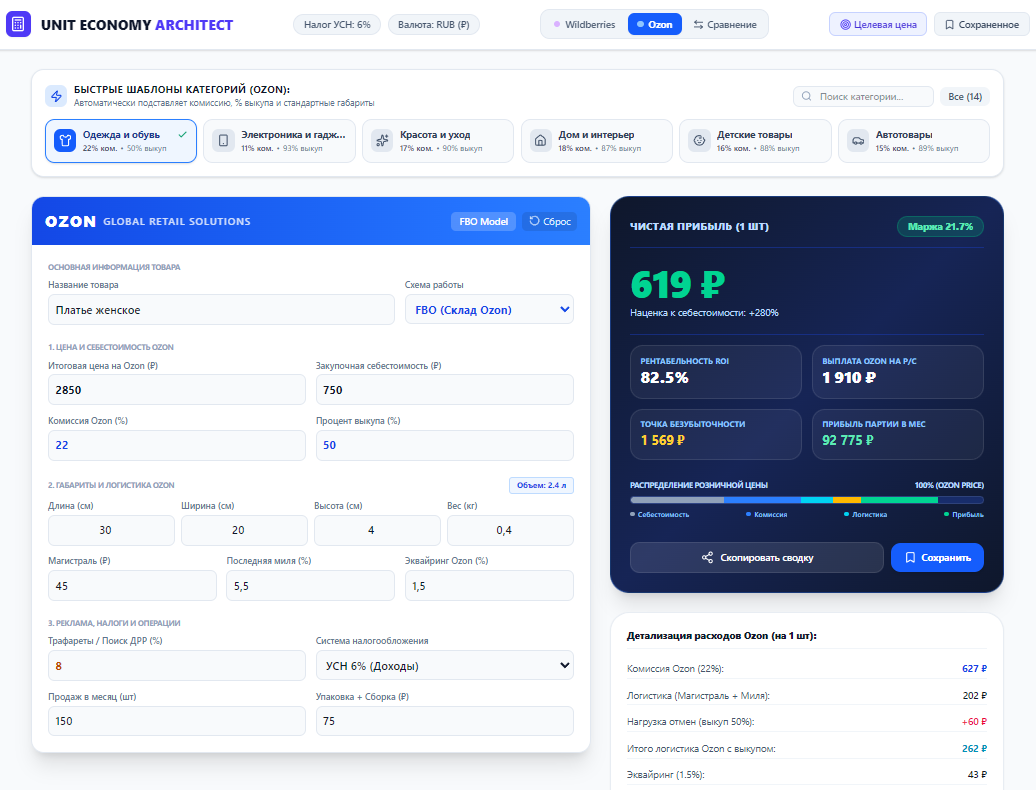Click the Магистраль (₽) field

point(132,586)
